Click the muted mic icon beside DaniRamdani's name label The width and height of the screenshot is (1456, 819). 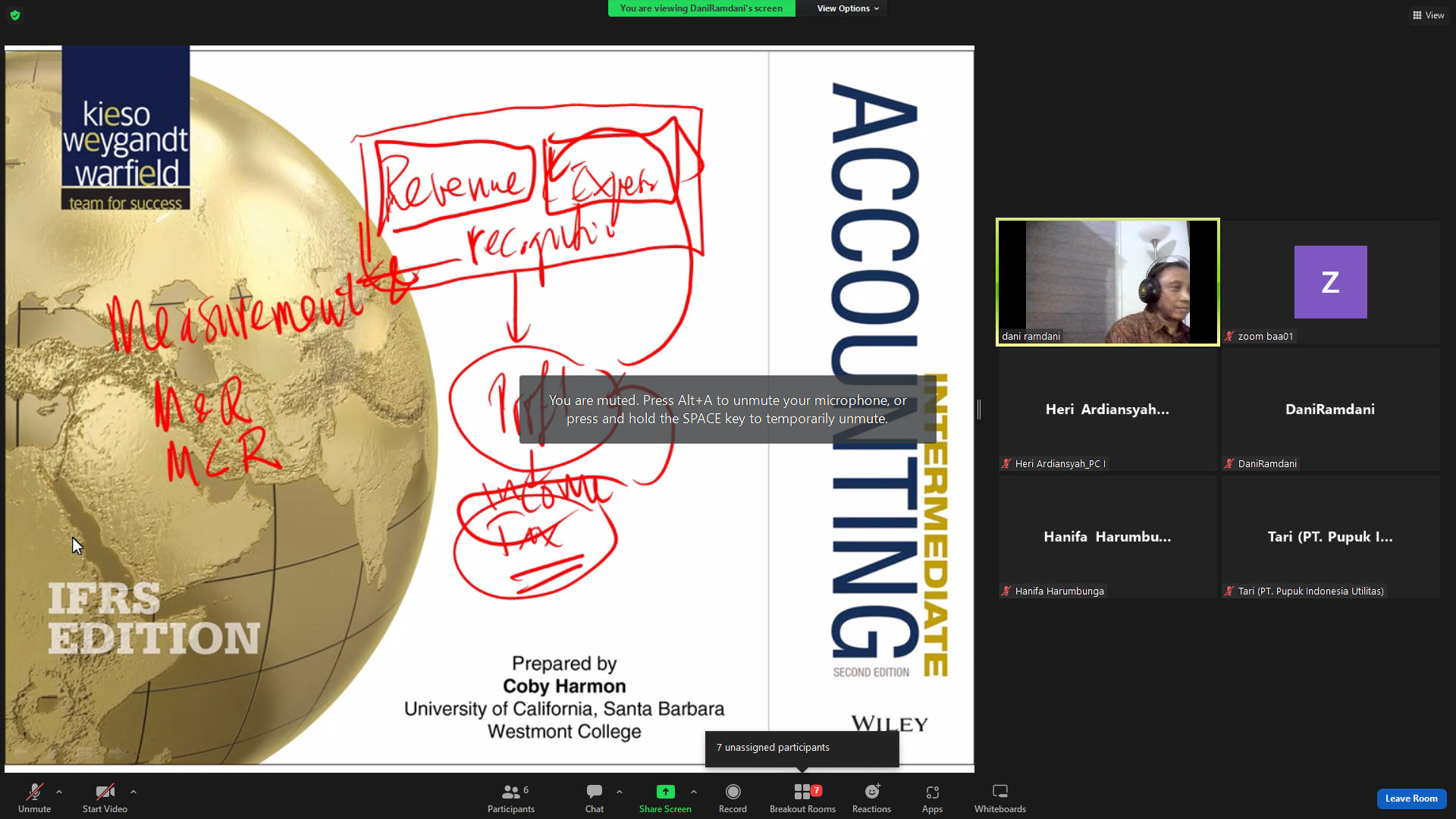pos(1229,463)
